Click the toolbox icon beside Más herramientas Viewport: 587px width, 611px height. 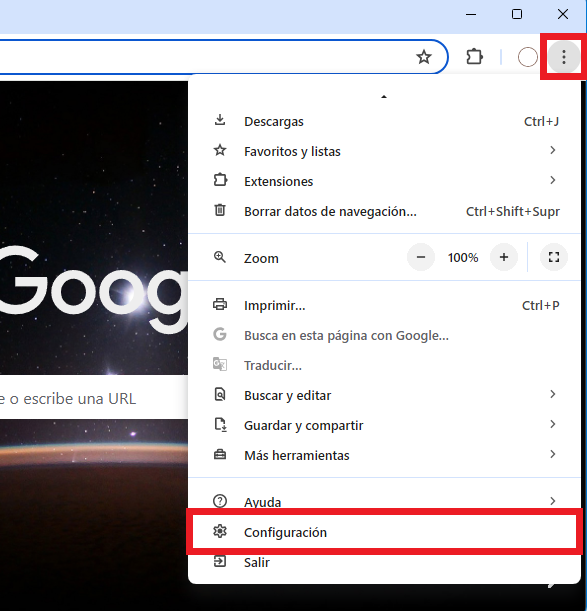click(220, 454)
